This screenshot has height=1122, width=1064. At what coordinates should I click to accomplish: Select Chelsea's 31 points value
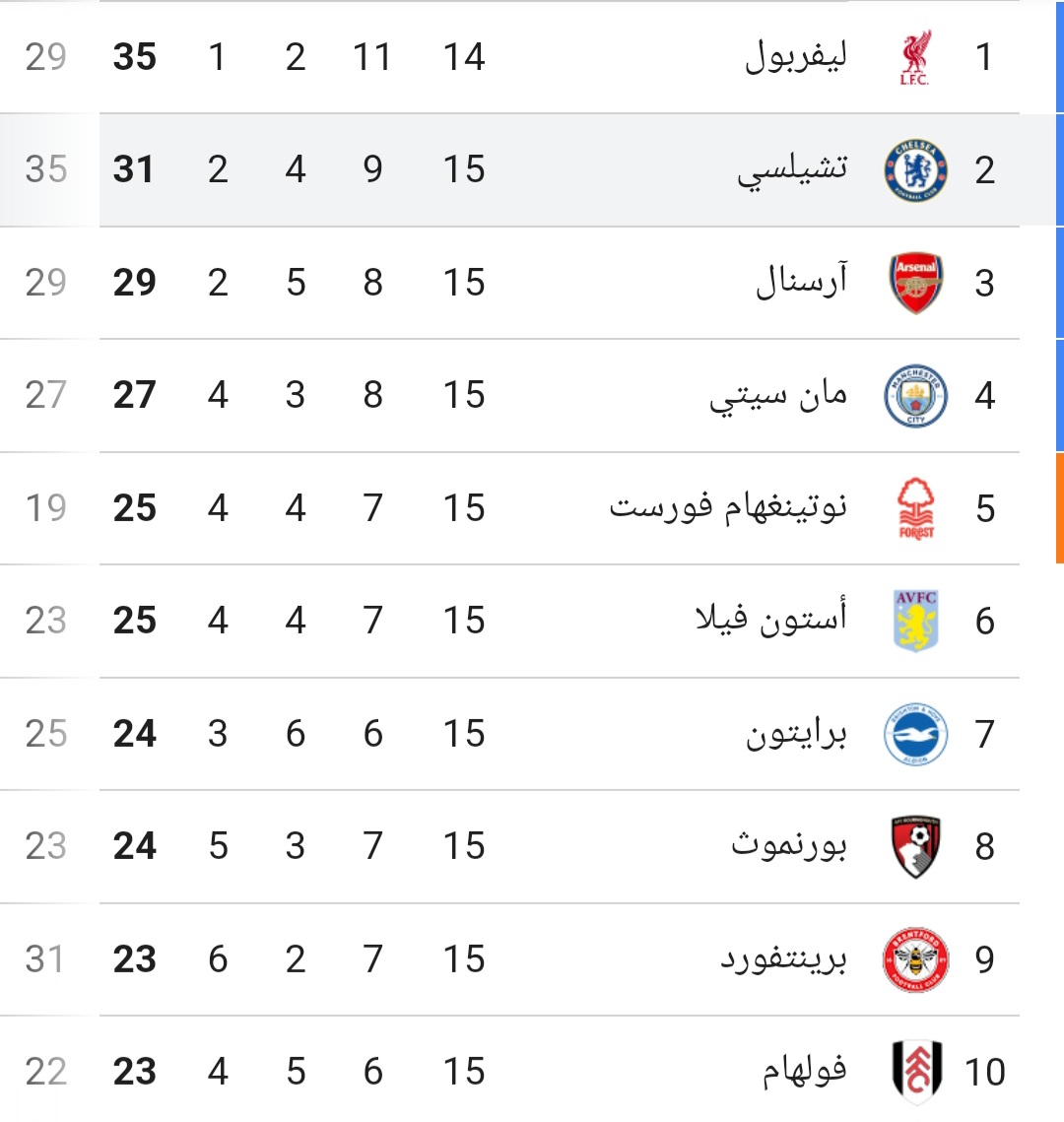point(133,169)
